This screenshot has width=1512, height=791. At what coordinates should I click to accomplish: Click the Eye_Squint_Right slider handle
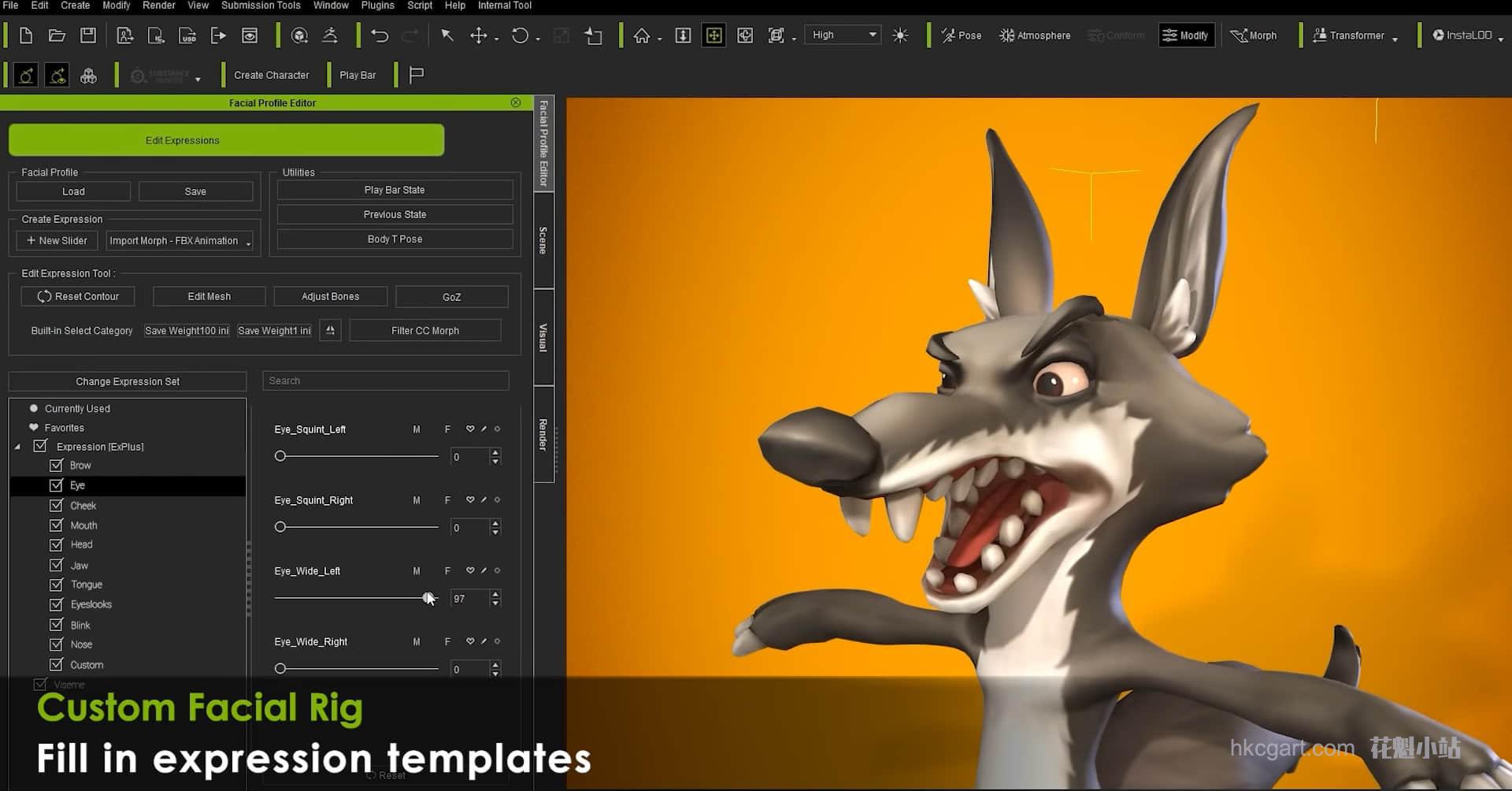(x=280, y=527)
